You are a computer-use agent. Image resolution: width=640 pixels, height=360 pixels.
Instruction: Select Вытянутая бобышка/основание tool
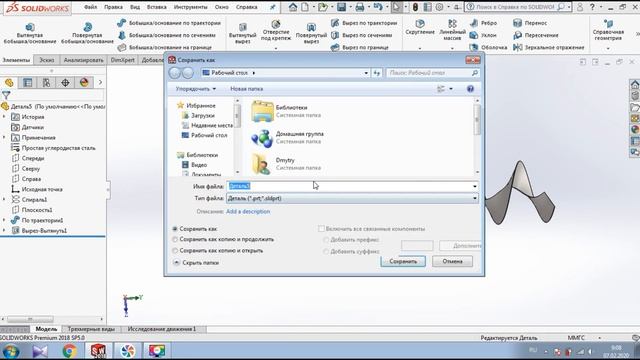pos(30,33)
